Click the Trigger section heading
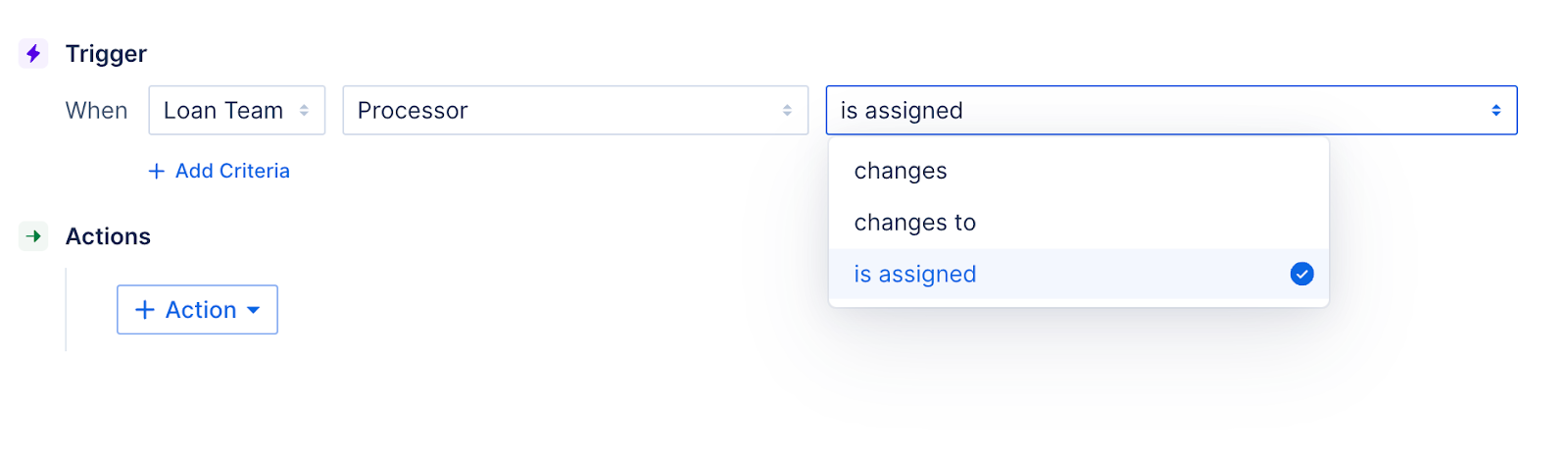This screenshot has width=1568, height=459. tap(106, 54)
